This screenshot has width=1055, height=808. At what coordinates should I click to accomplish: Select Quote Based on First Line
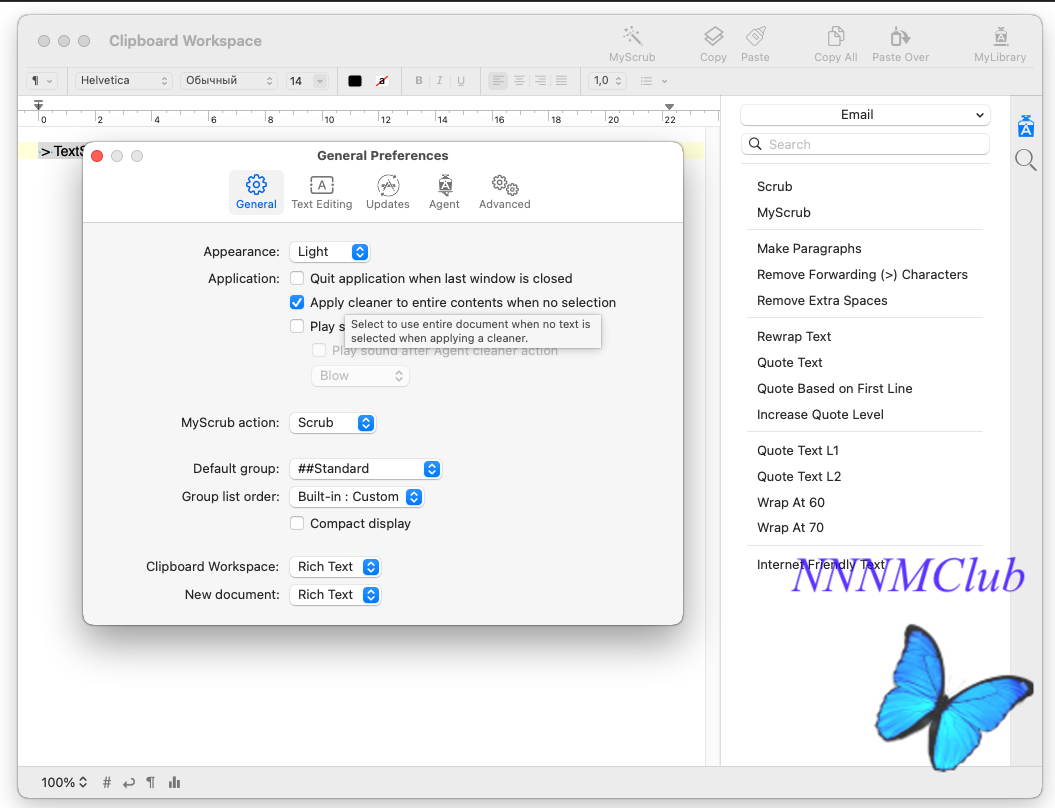(x=834, y=388)
